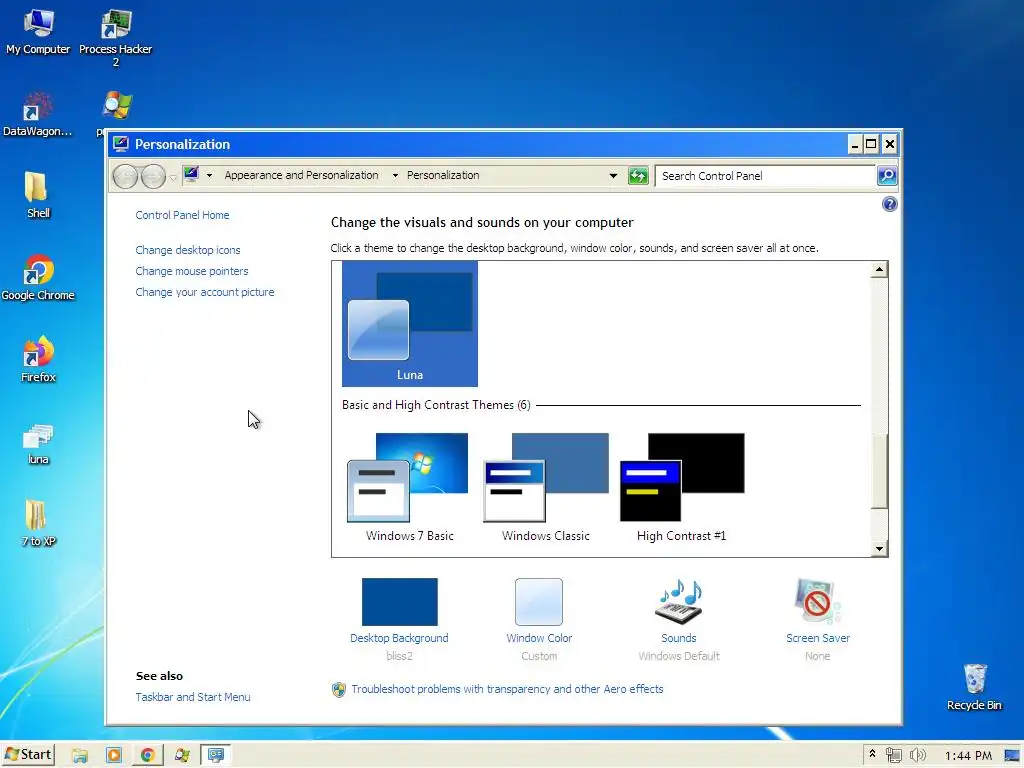Viewport: 1024px width, 768px height.
Task: Expand the arrow after Appearance and Personalization
Action: [395, 176]
